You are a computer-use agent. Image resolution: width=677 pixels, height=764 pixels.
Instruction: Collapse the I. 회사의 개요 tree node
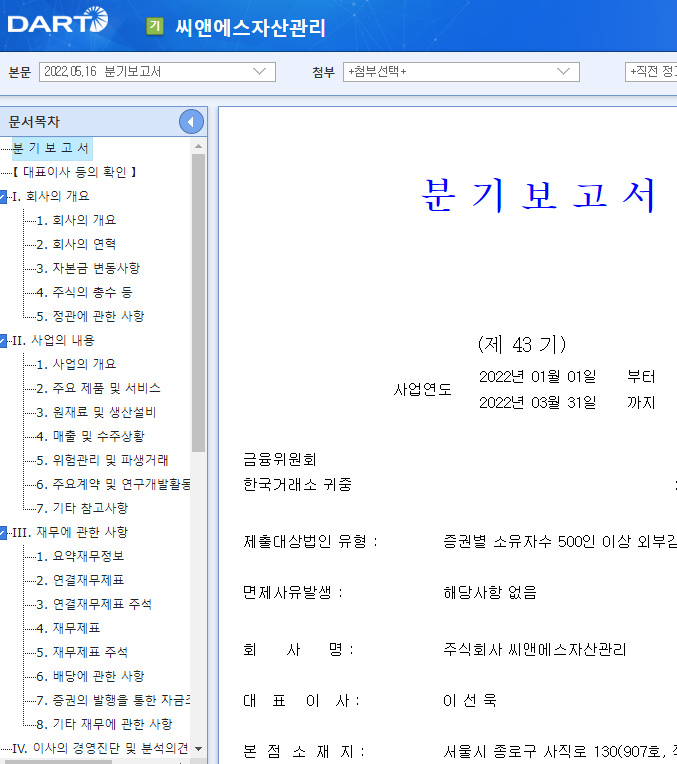3,197
